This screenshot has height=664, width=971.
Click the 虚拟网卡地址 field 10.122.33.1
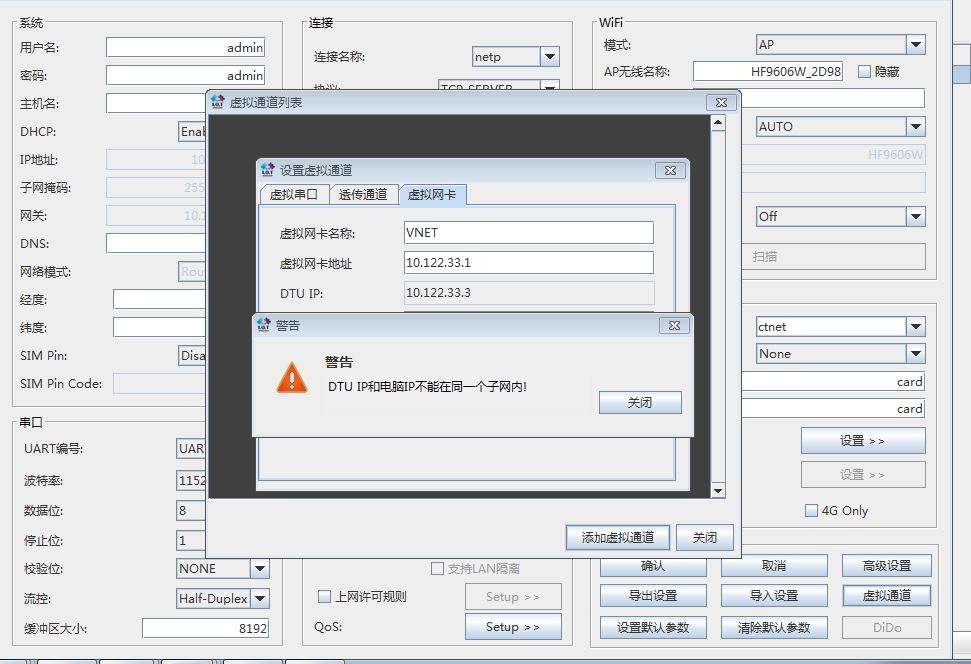529,262
